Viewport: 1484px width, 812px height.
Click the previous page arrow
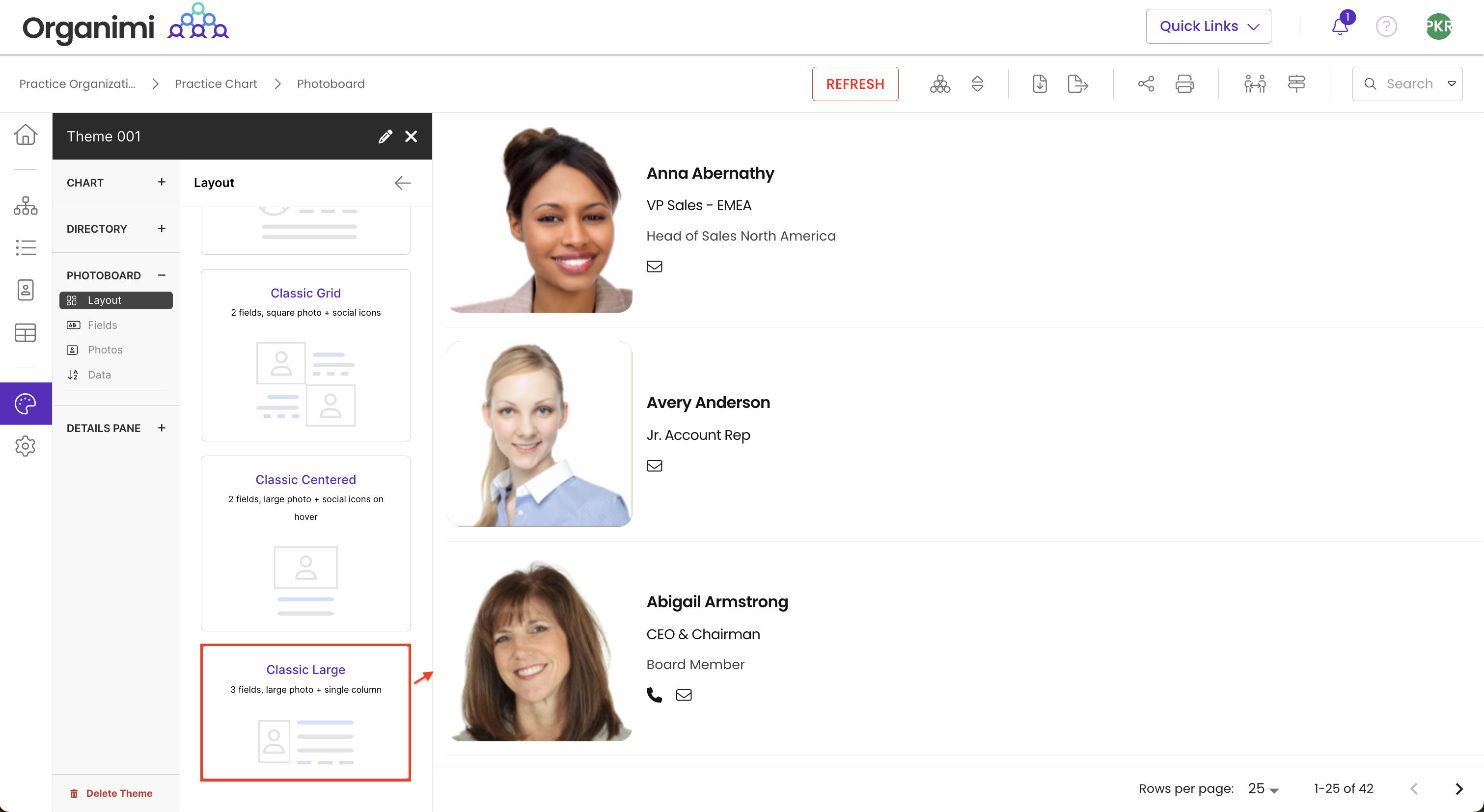point(1414,789)
